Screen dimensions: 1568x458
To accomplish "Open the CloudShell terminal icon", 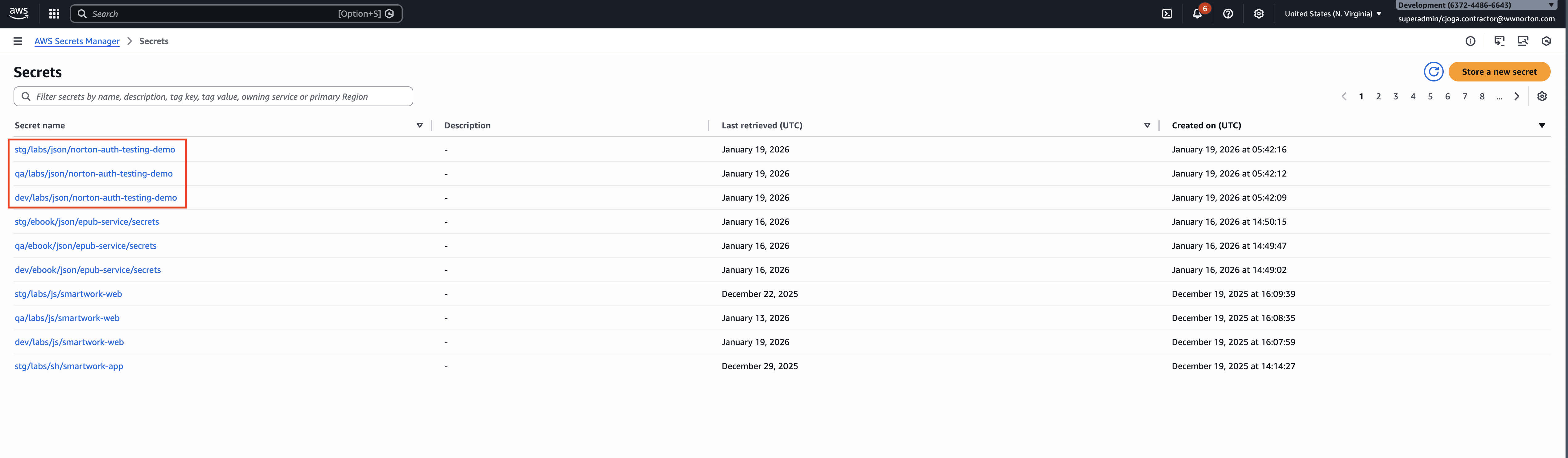I will pos(1167,13).
